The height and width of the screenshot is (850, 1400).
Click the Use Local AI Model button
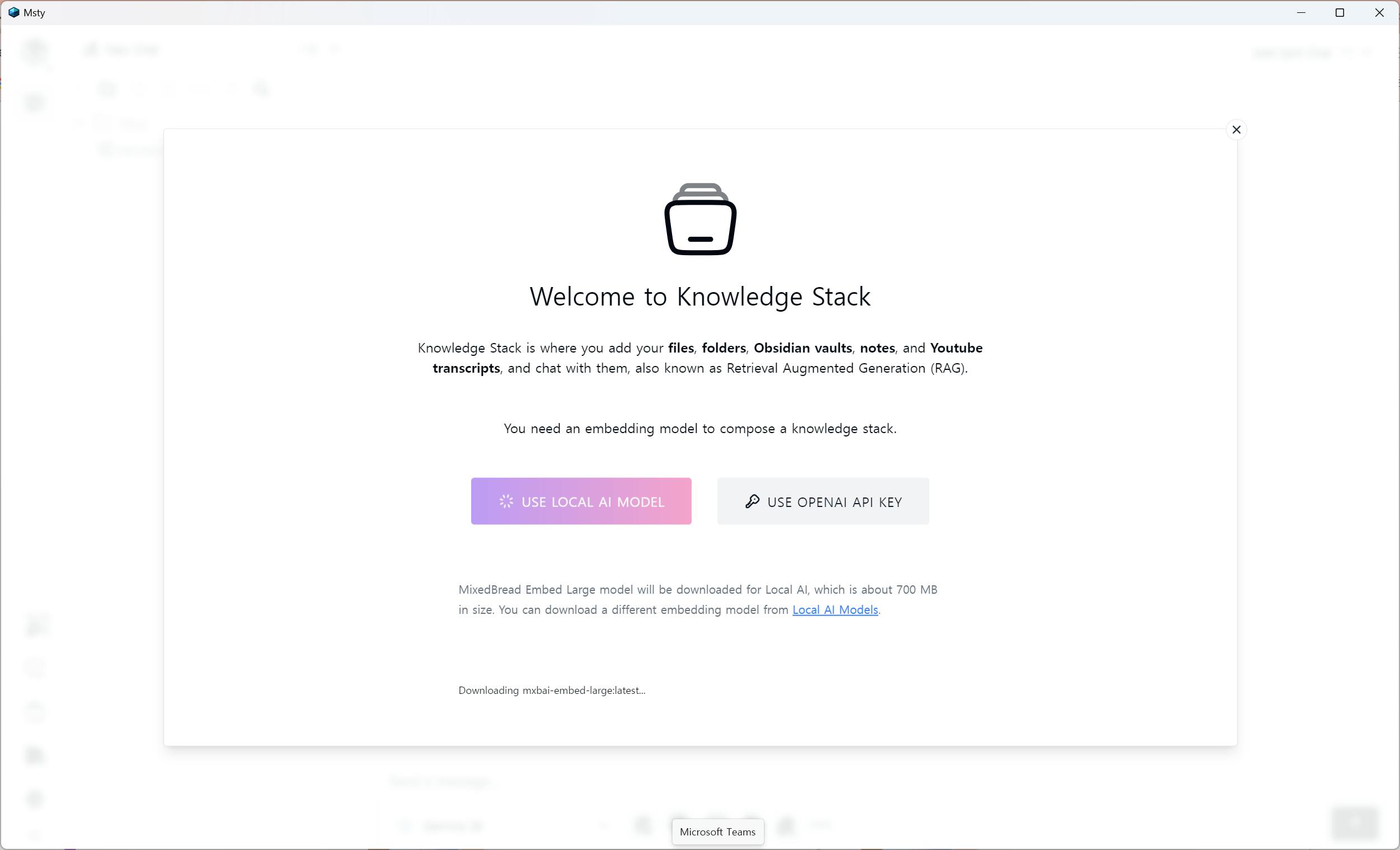pyautogui.click(x=581, y=501)
